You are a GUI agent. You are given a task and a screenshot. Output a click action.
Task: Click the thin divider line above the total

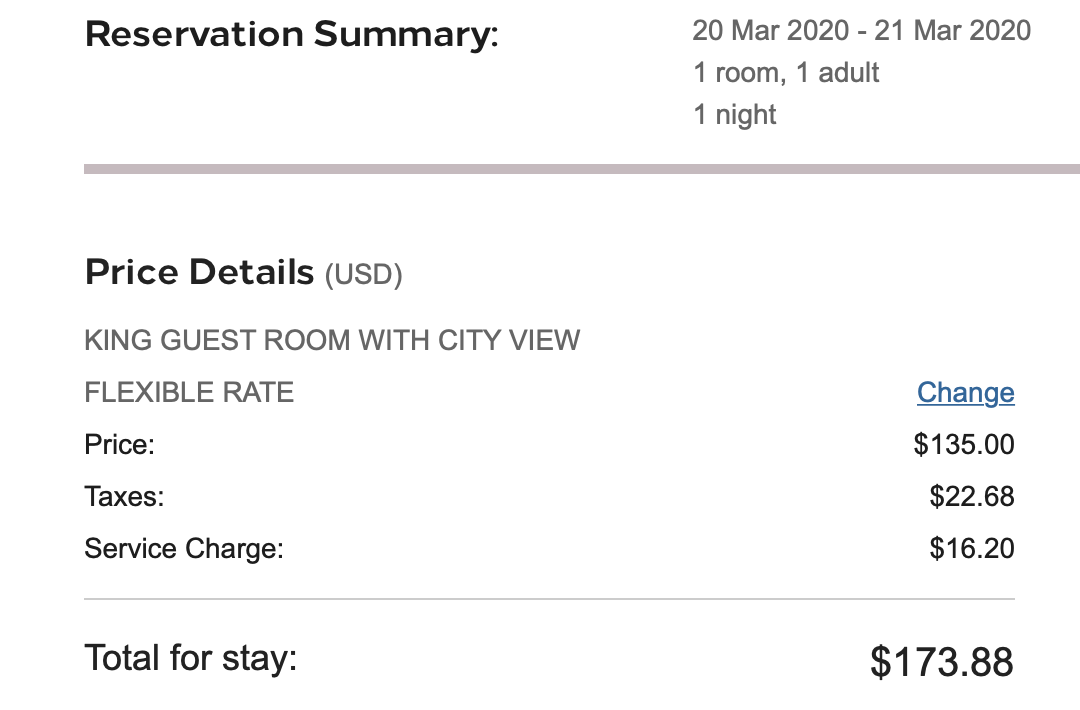(x=549, y=599)
